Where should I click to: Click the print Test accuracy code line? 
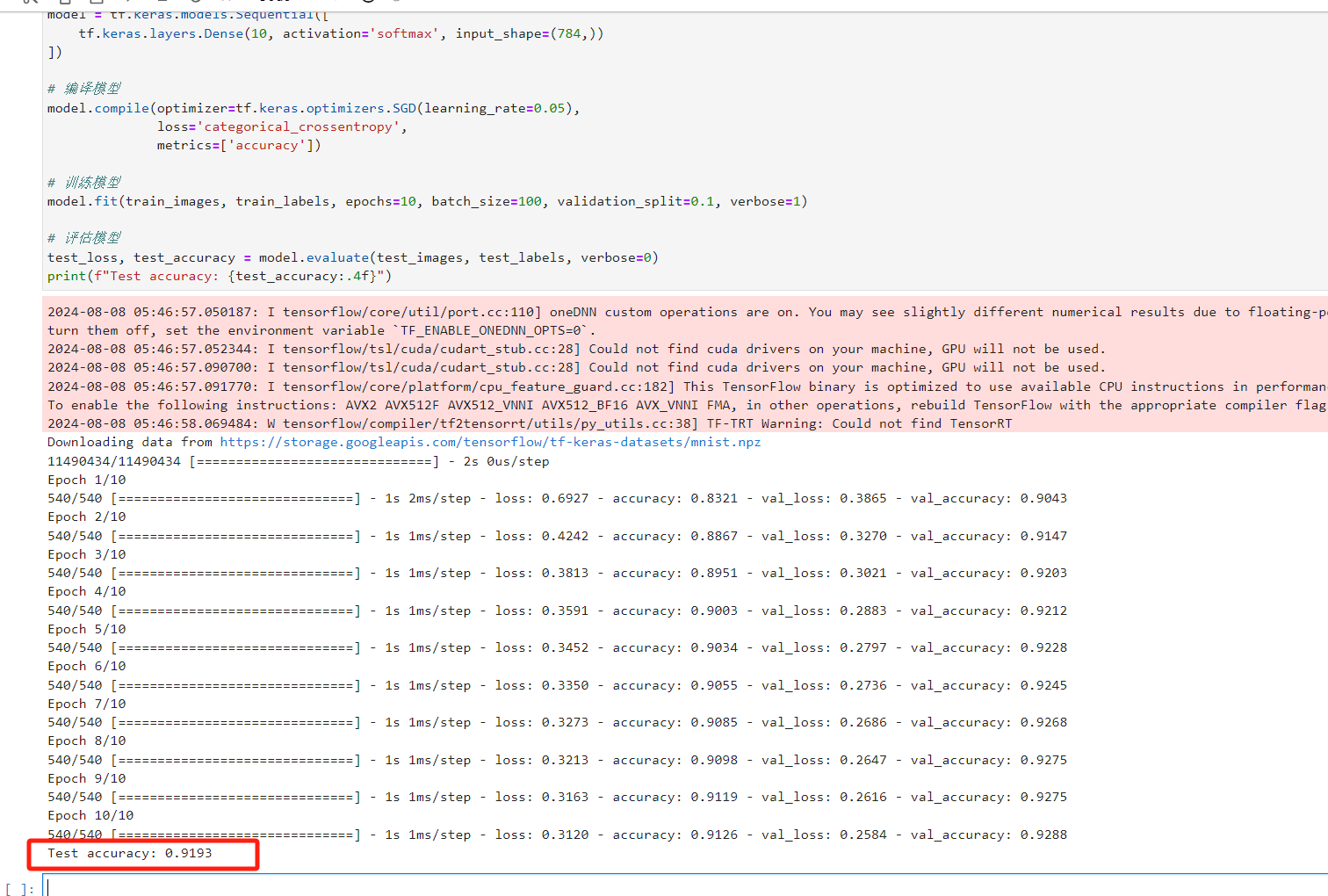[x=220, y=276]
